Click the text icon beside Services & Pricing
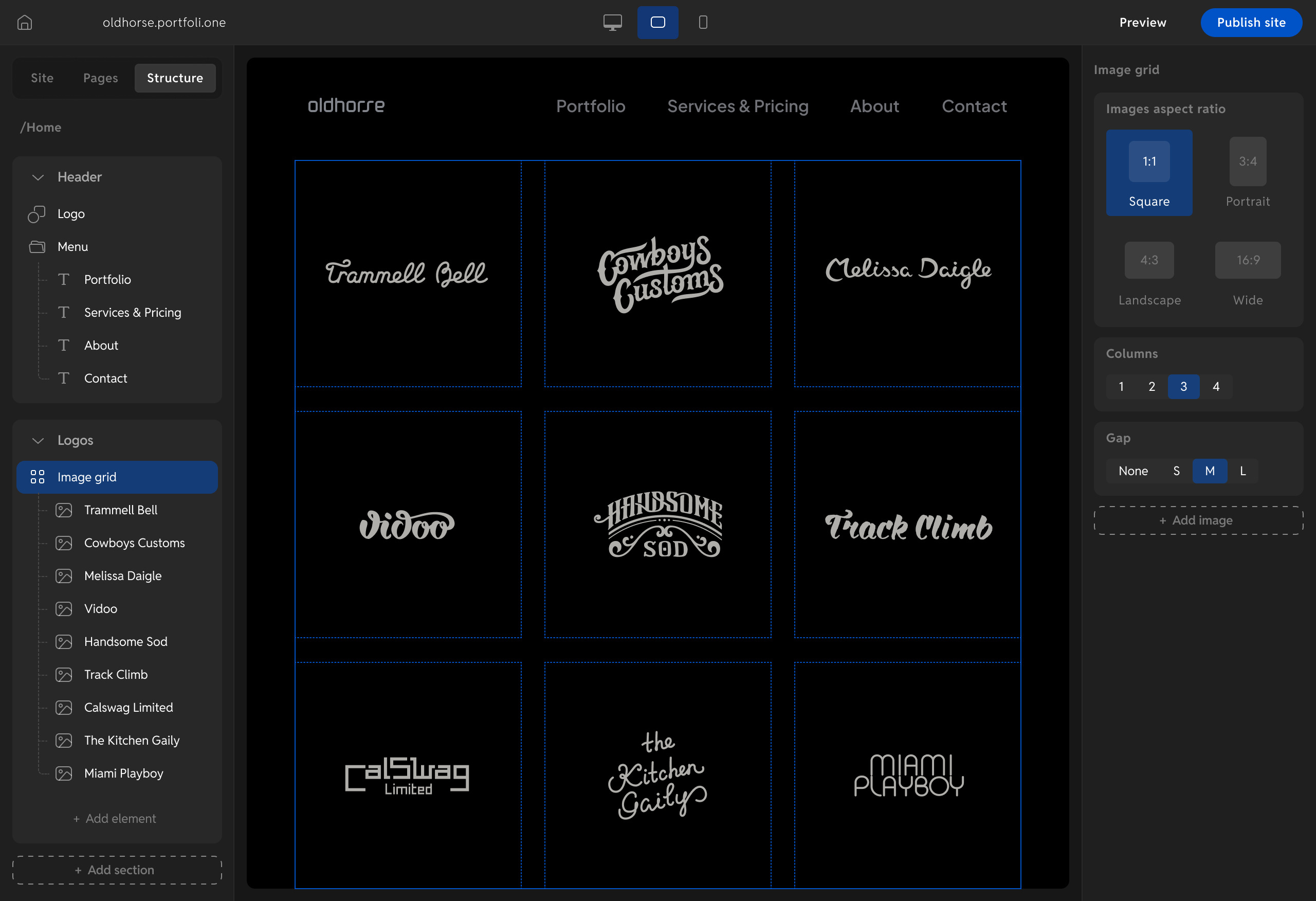The height and width of the screenshot is (901, 1316). tap(63, 313)
